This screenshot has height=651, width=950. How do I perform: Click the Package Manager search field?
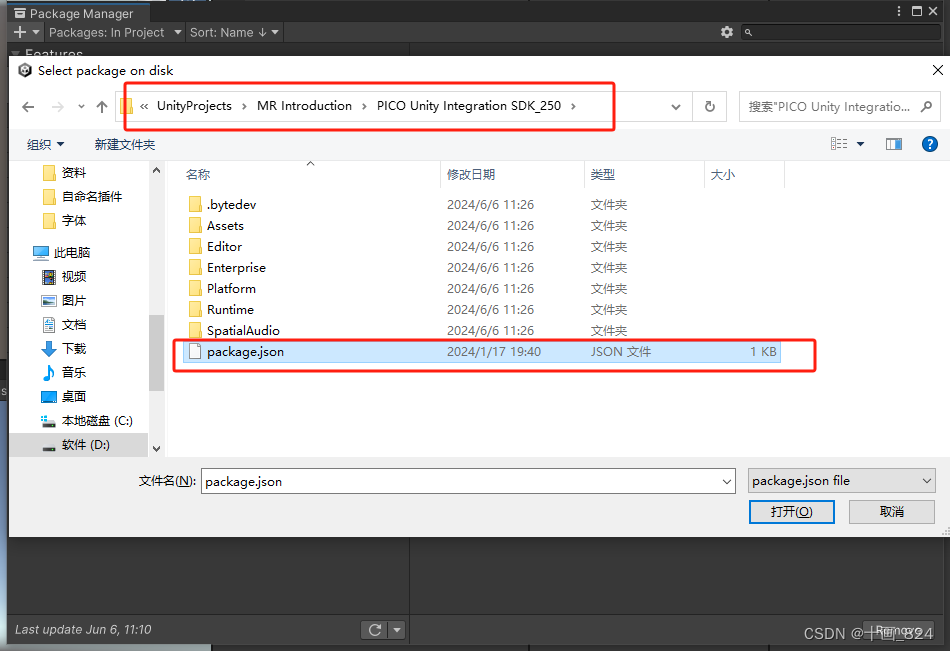842,32
